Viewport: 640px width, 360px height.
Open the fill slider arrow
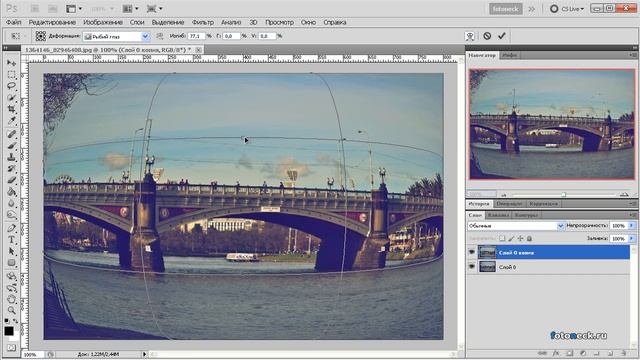632,238
